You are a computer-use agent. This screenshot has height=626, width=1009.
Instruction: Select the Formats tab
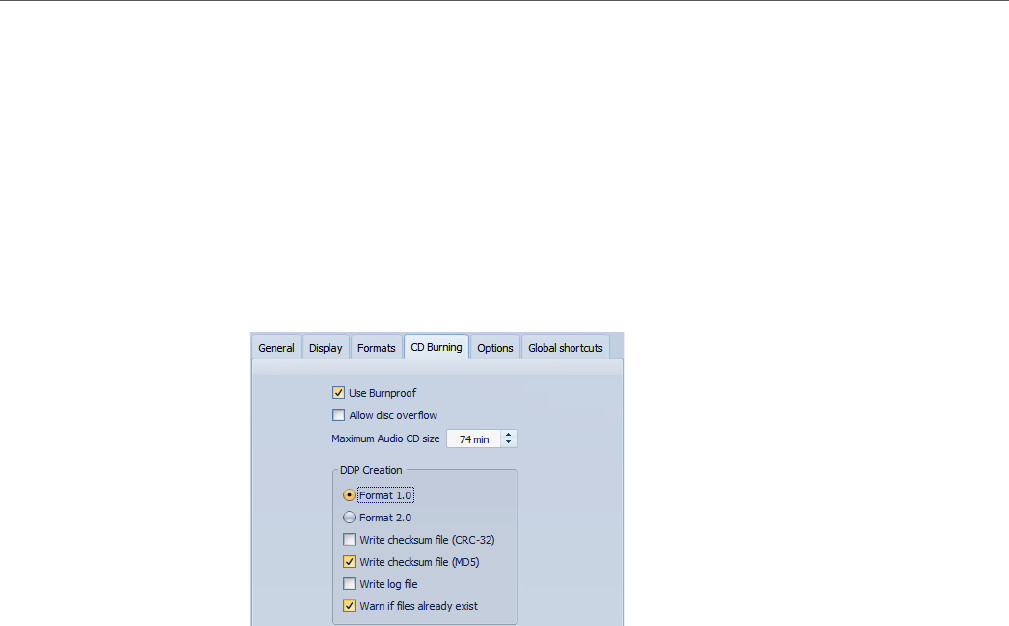[x=376, y=347]
